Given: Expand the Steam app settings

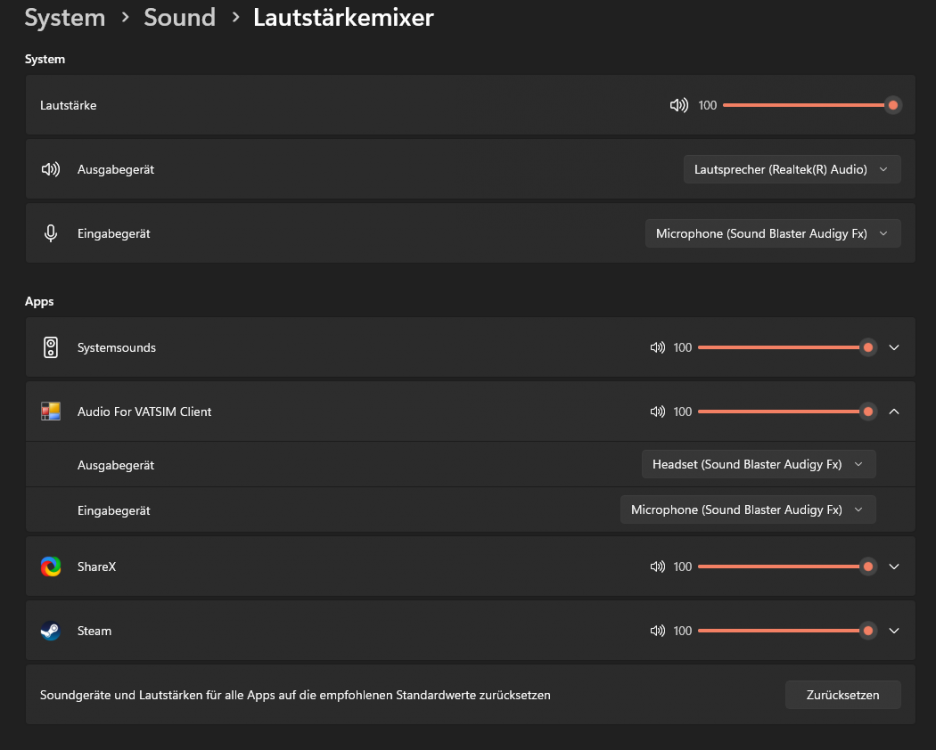Looking at the screenshot, I should tap(894, 630).
